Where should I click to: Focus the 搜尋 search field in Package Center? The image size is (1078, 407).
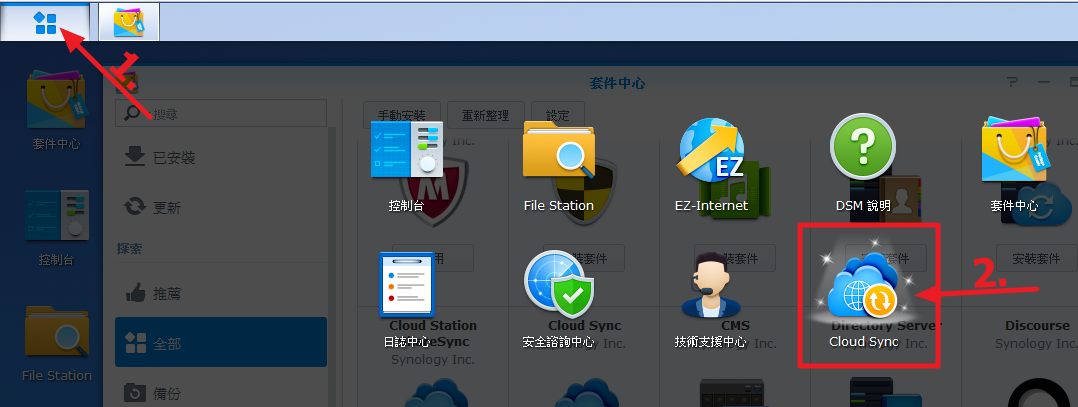point(221,113)
